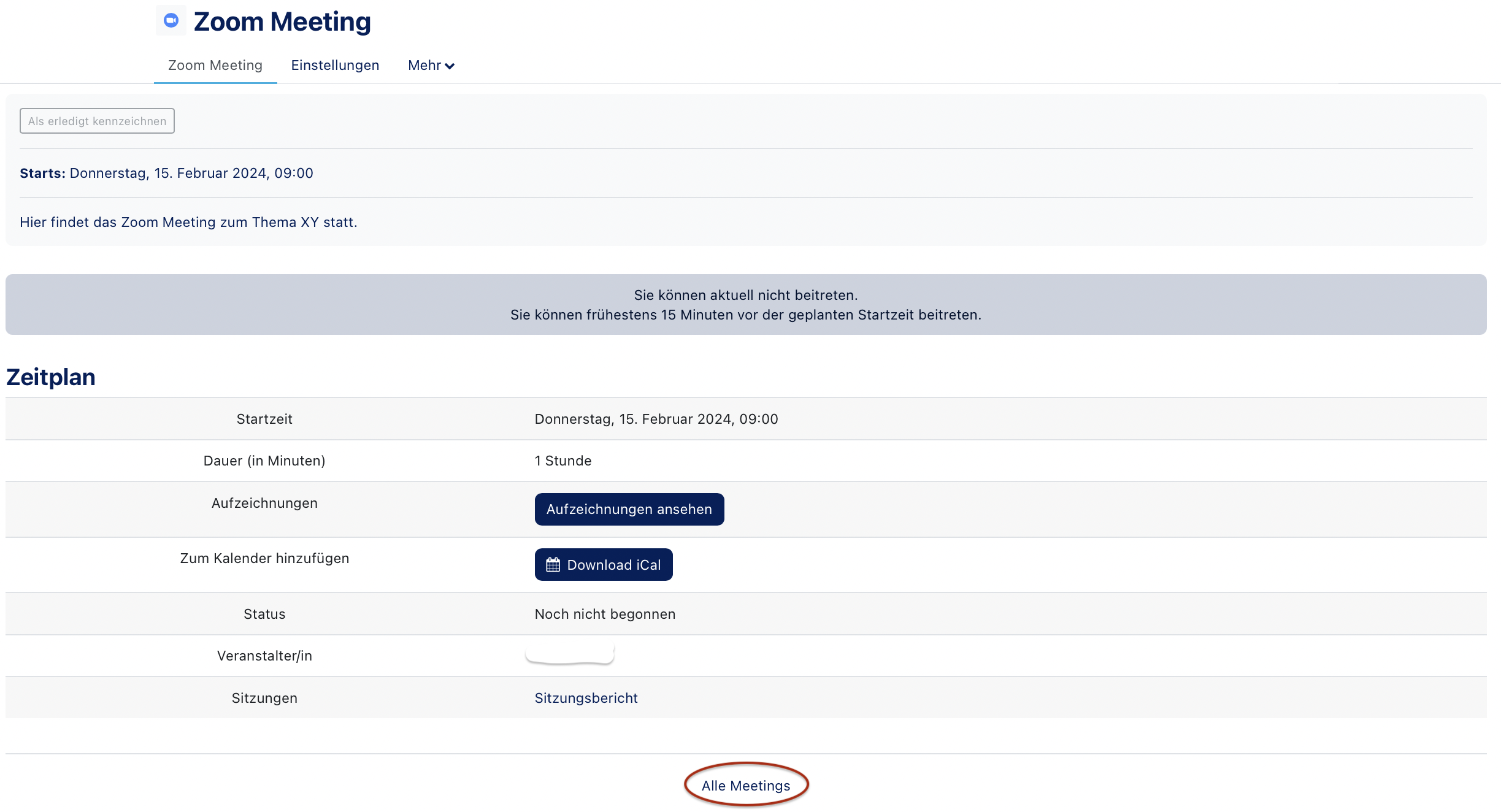Go to Alle Meetings link
Screen dimensions: 1501x812
[x=746, y=786]
